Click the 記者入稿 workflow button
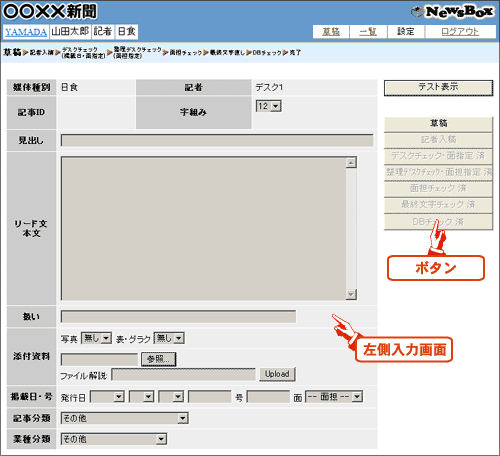Viewport: 500px width, 456px height. pyautogui.click(x=438, y=140)
